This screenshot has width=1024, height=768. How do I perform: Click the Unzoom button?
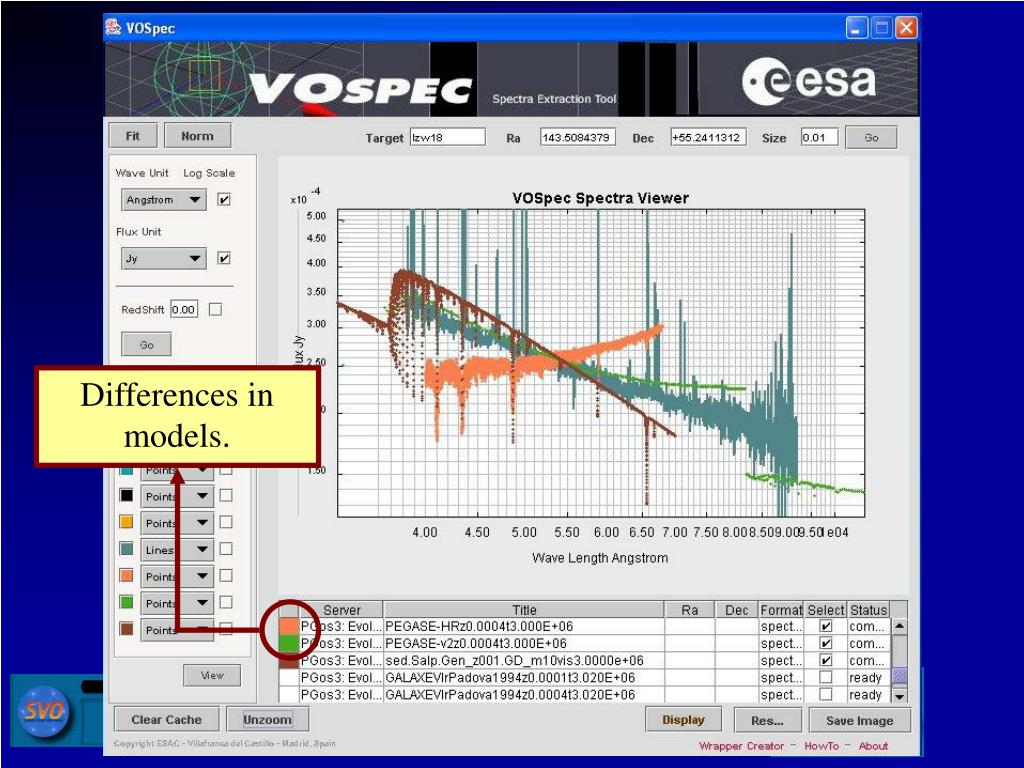coord(267,720)
